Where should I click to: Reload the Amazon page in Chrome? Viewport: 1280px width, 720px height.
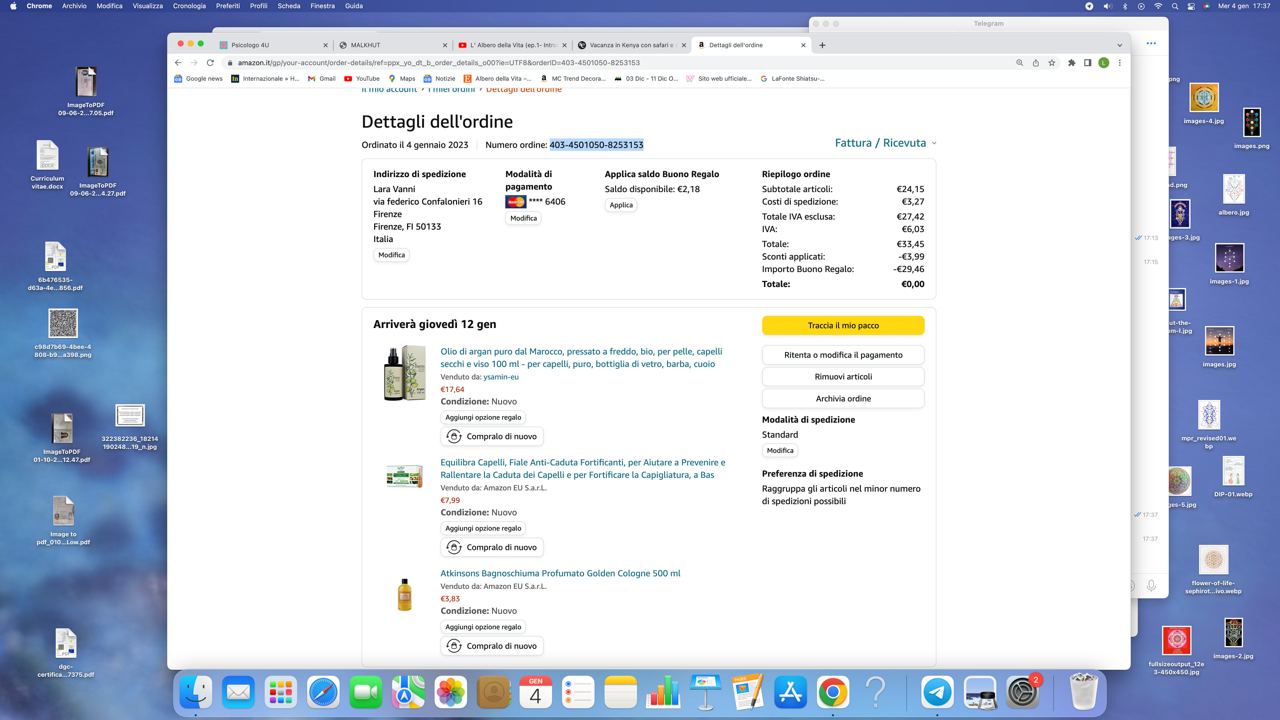(210, 63)
